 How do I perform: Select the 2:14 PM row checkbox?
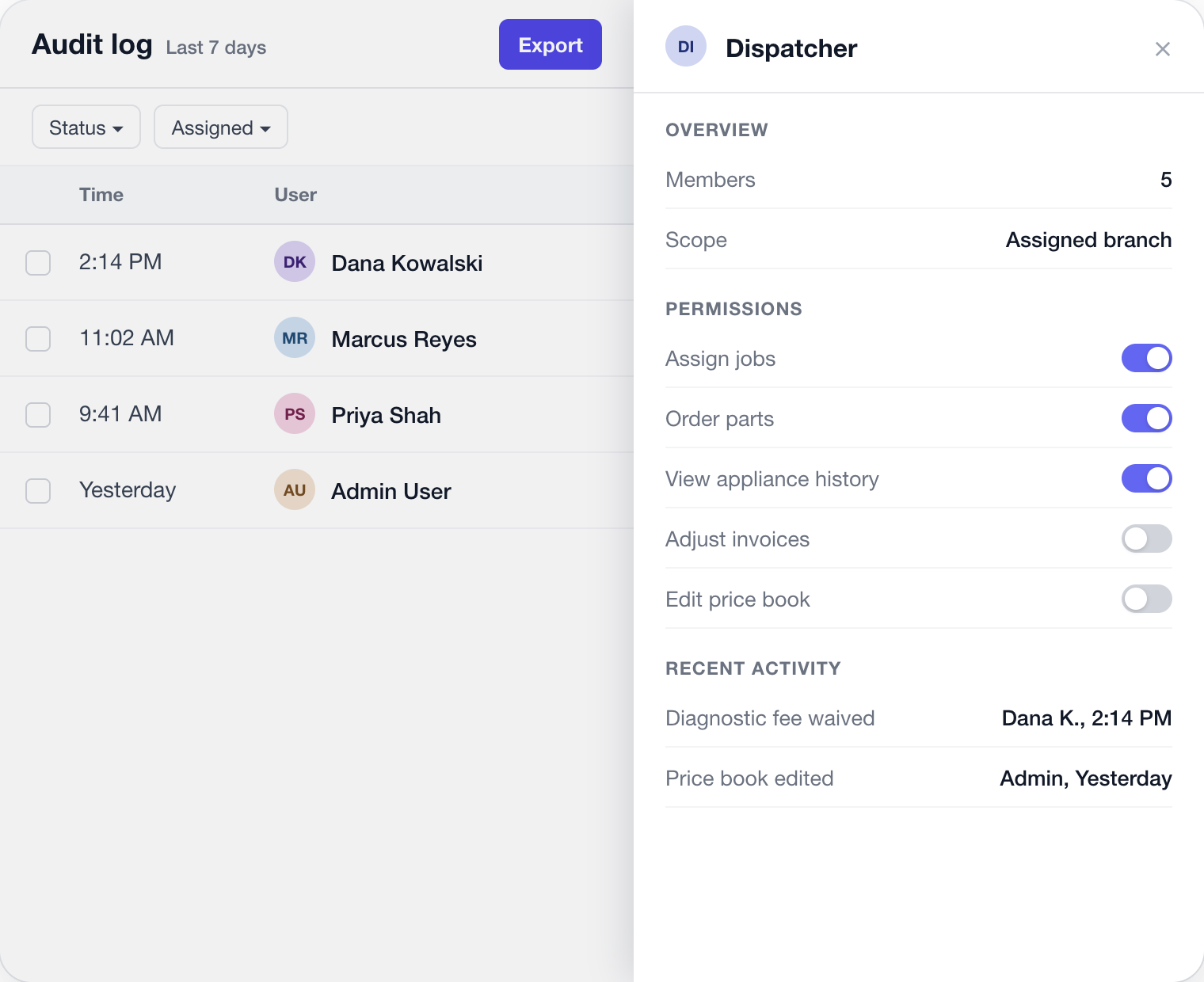(x=38, y=263)
